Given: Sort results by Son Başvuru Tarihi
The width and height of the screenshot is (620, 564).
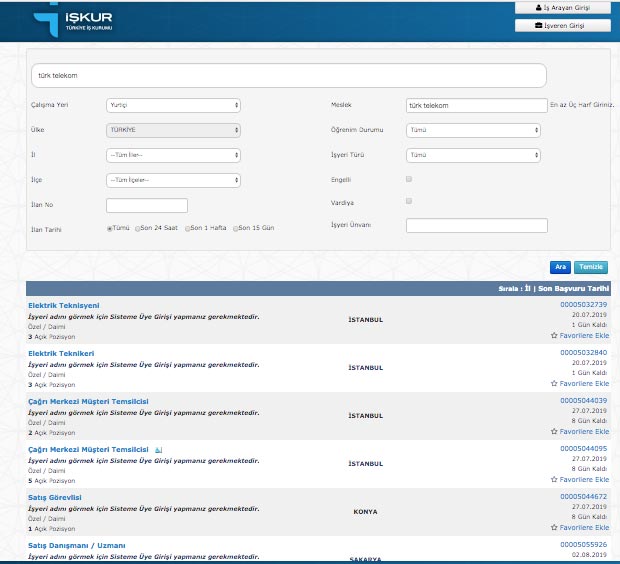Looking at the screenshot, I should (575, 289).
